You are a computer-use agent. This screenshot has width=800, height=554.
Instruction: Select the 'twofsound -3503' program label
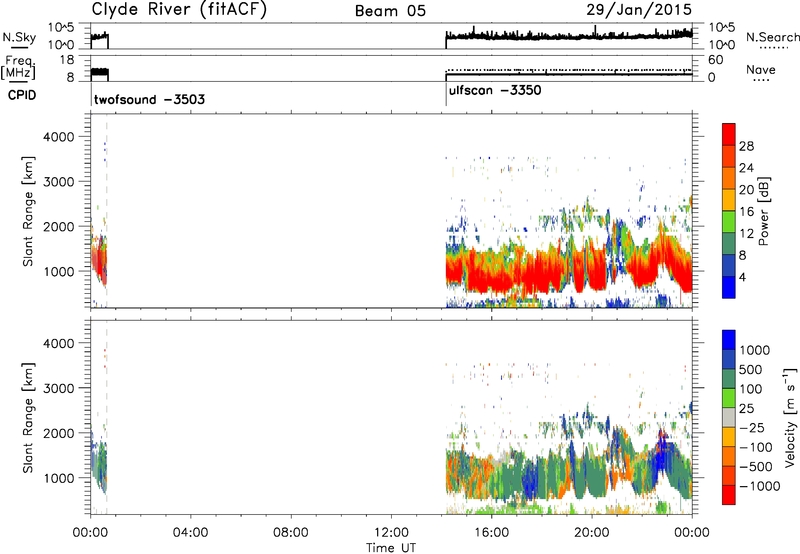[x=149, y=99]
